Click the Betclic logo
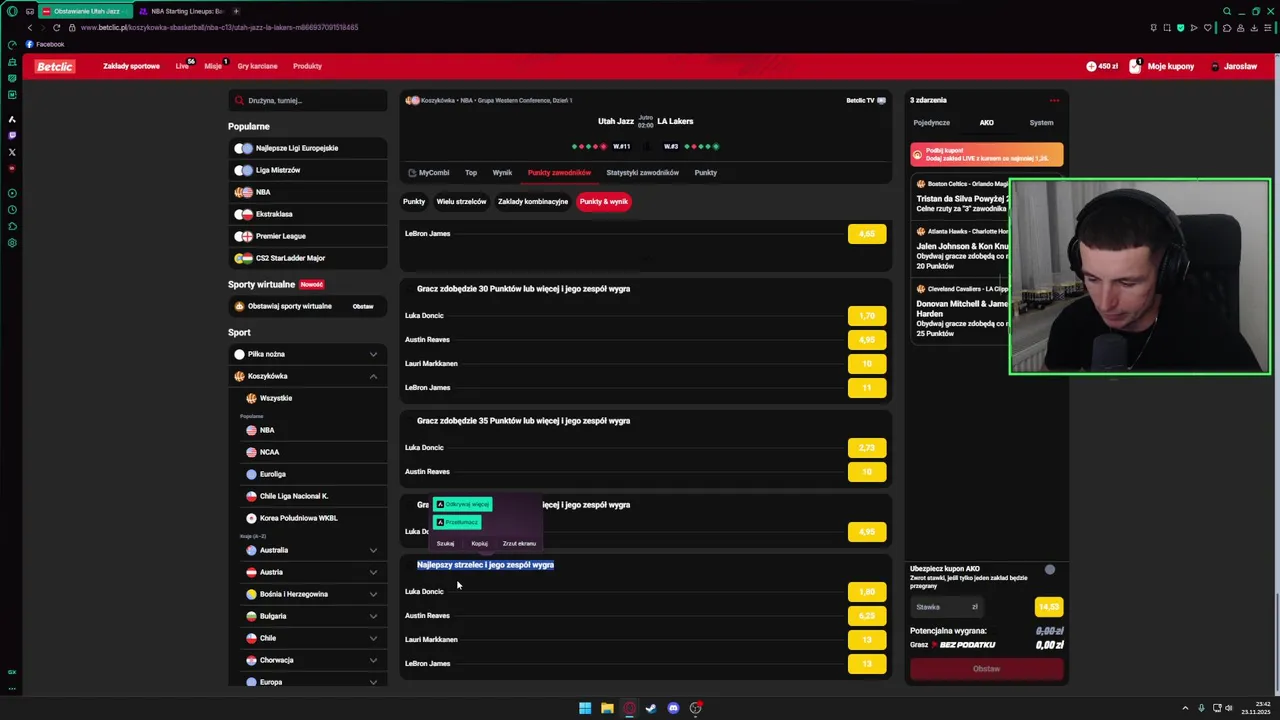The image size is (1280, 720). pos(55,66)
